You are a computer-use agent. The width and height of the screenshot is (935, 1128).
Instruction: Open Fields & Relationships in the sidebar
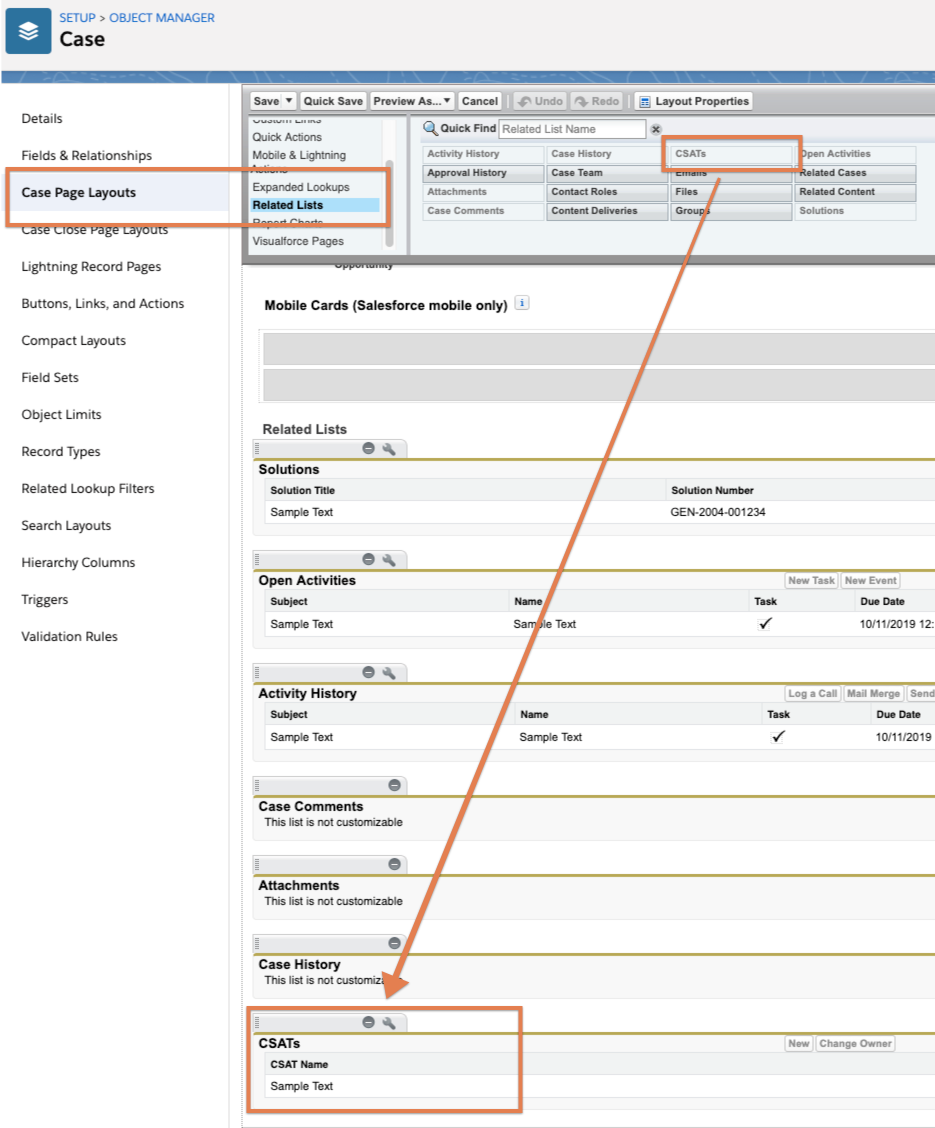tap(87, 155)
